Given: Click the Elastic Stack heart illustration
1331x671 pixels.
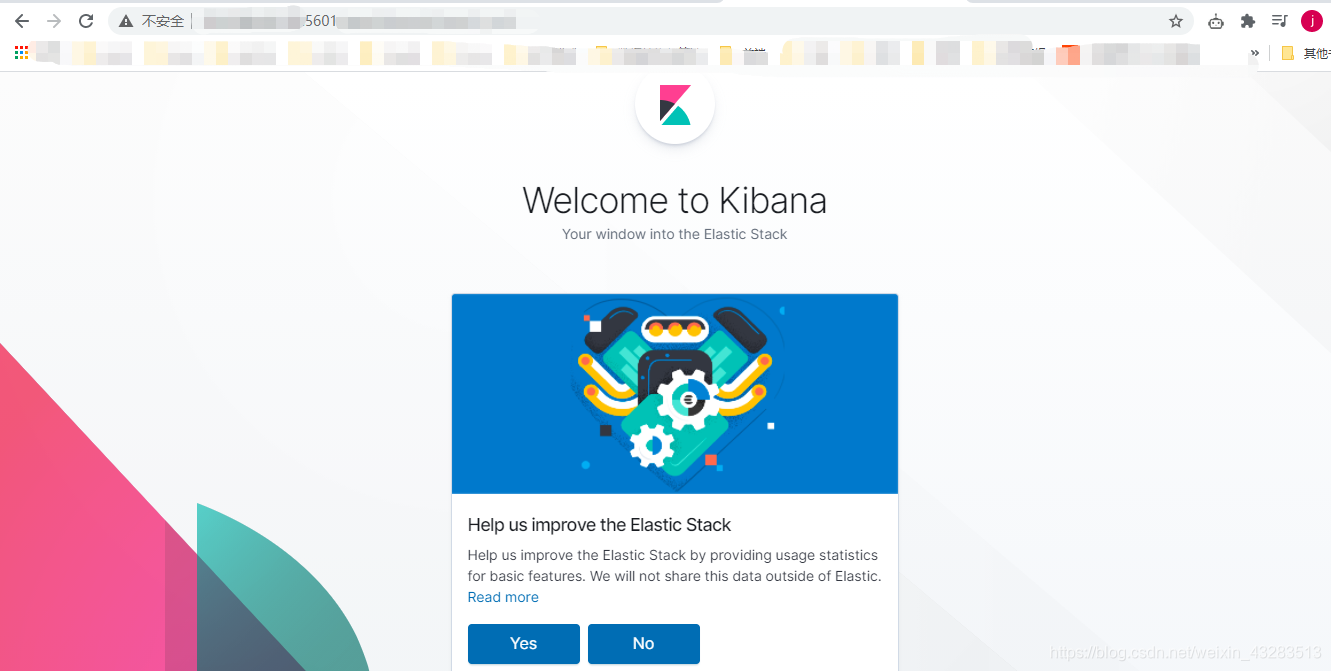Looking at the screenshot, I should 675,394.
